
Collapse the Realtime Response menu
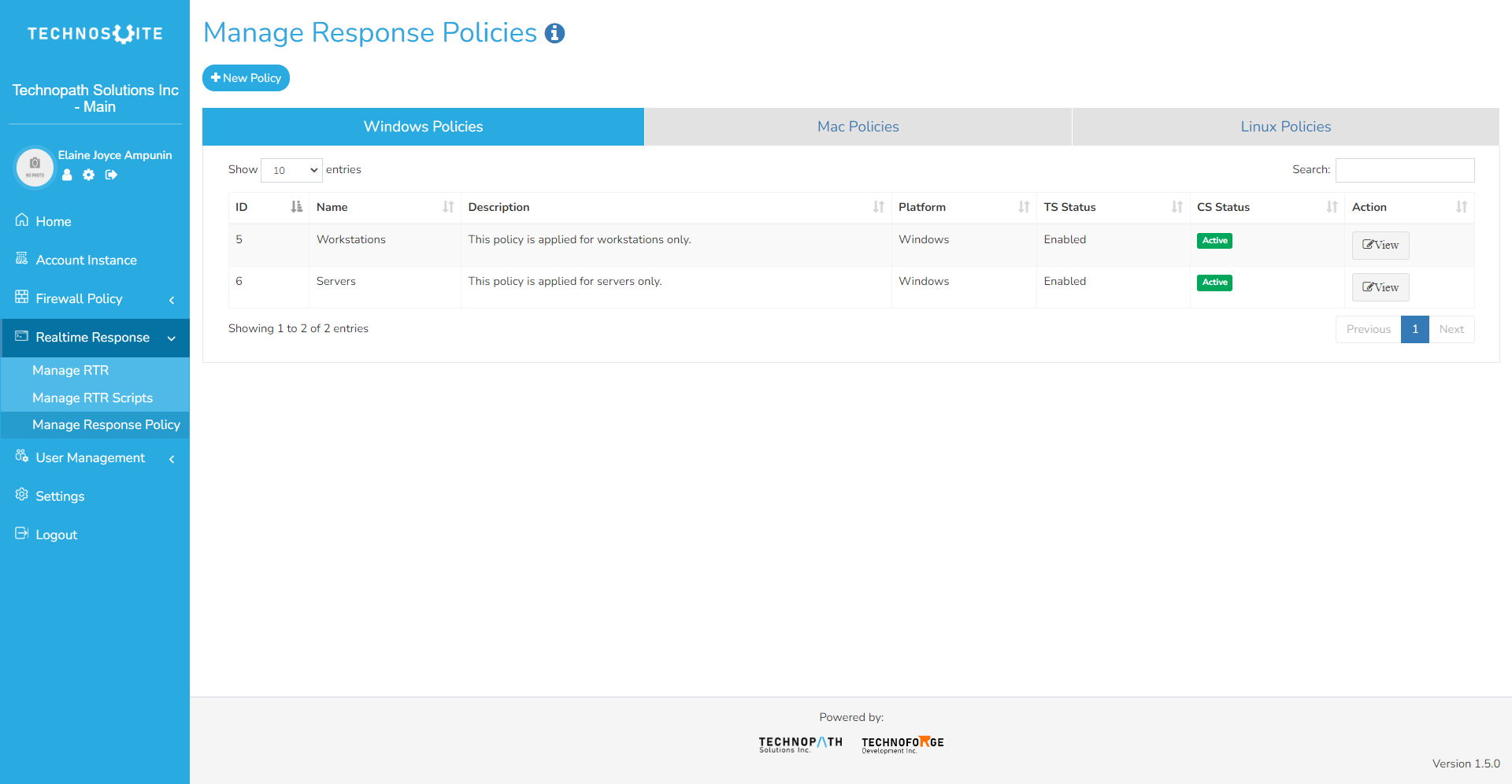94,338
